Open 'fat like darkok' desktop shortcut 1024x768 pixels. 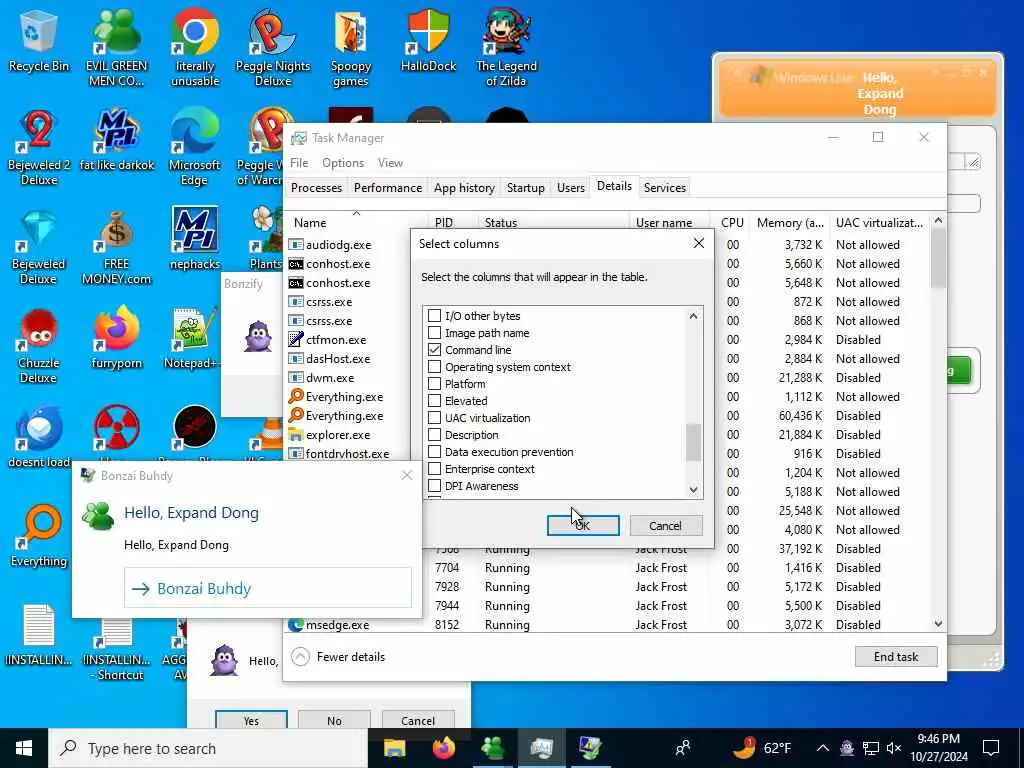tap(116, 141)
